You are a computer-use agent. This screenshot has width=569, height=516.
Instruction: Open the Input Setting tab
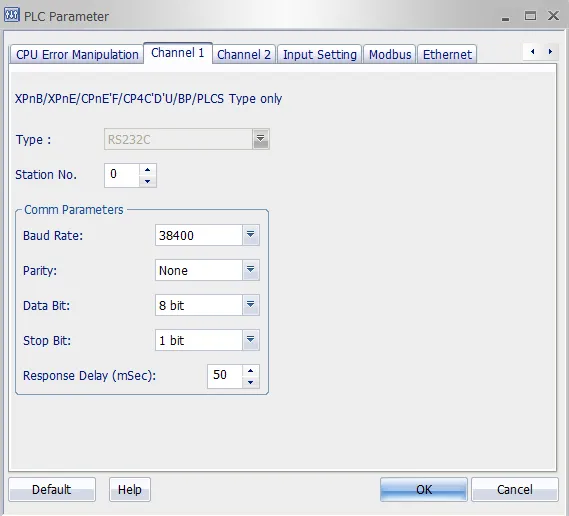coord(320,54)
